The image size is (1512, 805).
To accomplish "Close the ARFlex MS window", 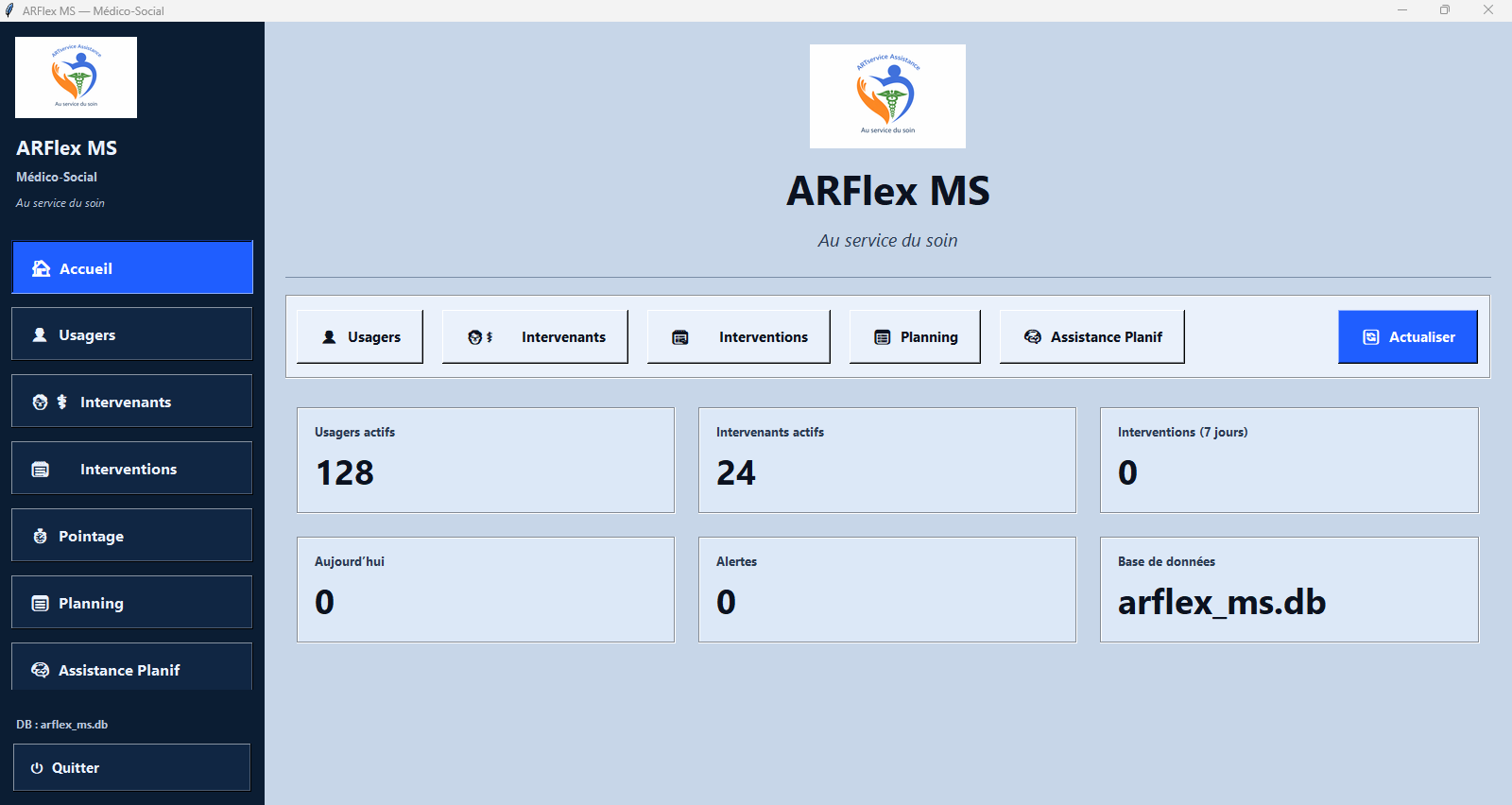I will pyautogui.click(x=1488, y=10).
